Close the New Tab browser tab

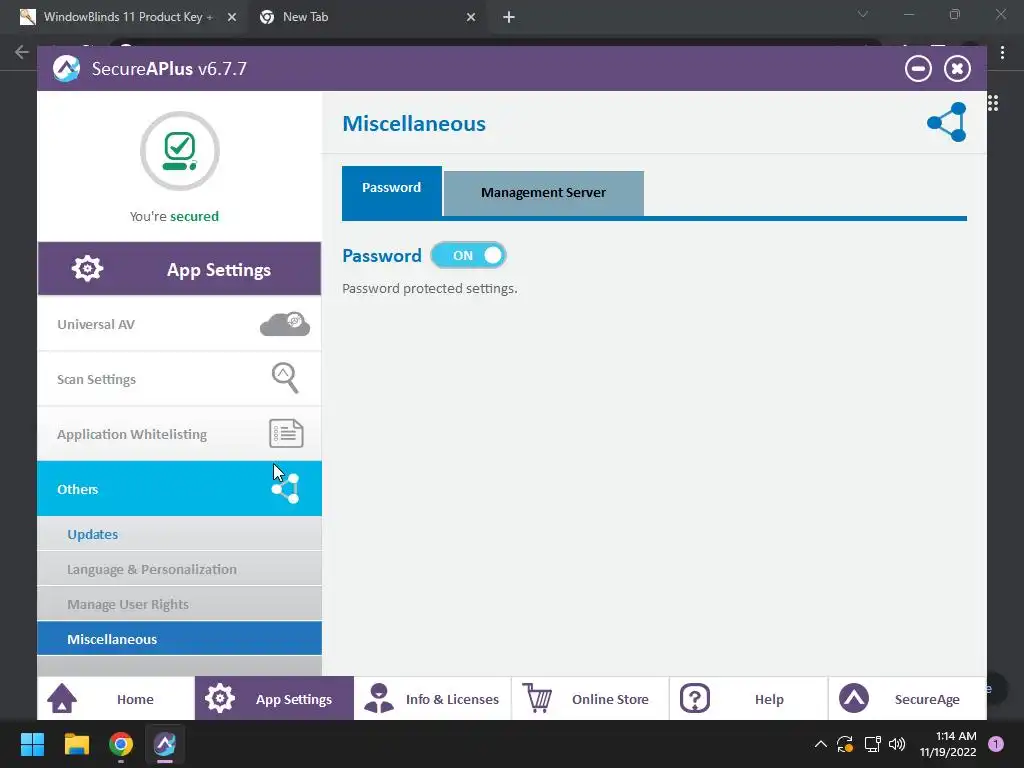471,17
